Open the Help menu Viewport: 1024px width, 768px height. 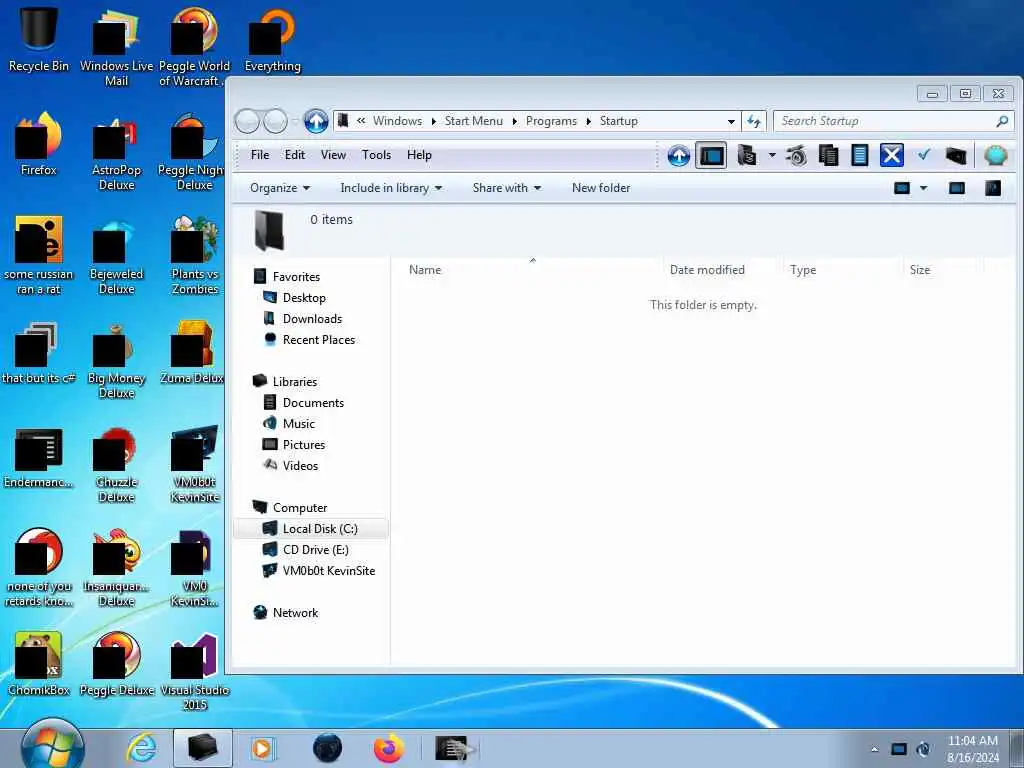point(419,155)
